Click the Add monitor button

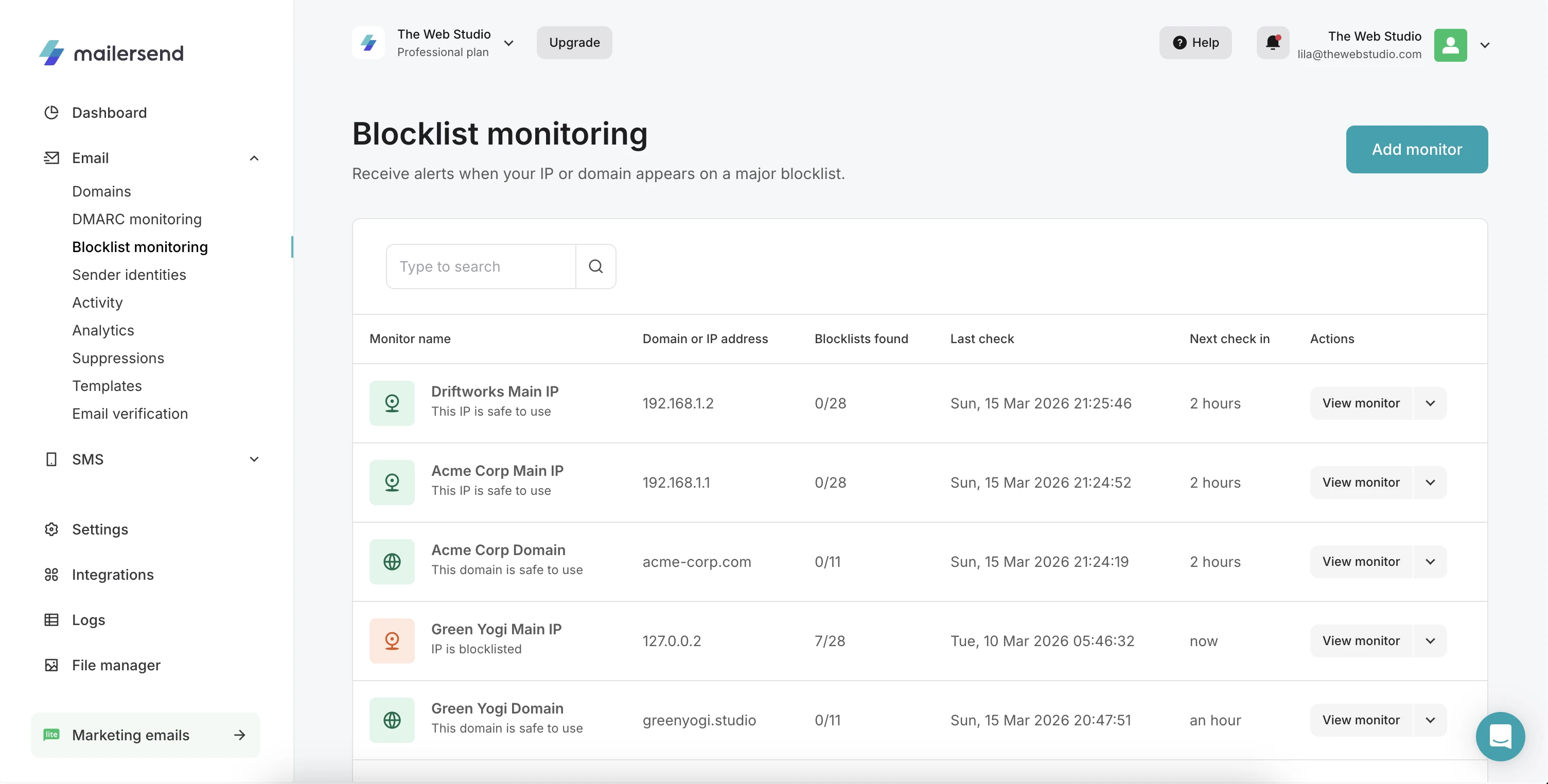[x=1416, y=149]
